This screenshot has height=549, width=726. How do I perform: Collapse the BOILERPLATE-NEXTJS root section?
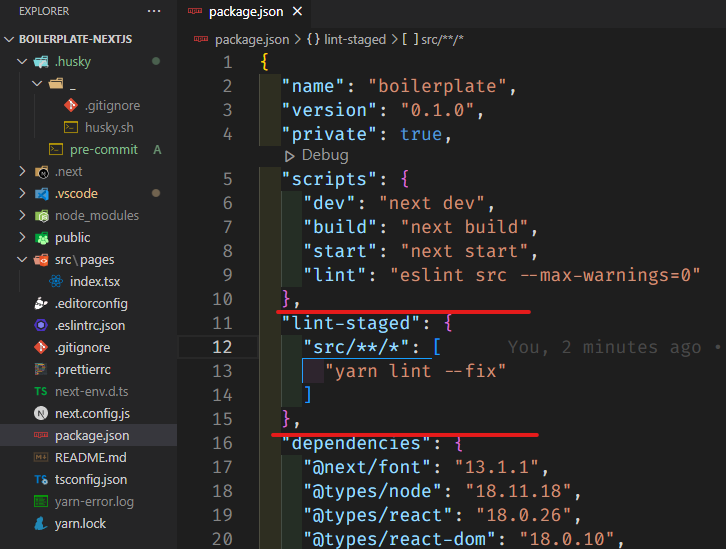point(10,40)
